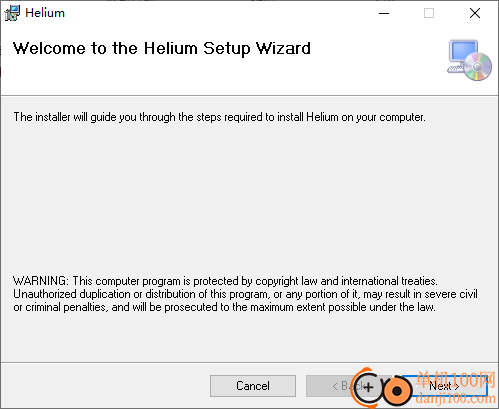The image size is (499, 409).
Task: Click the computer monitor graphic in header
Action: pos(463,55)
